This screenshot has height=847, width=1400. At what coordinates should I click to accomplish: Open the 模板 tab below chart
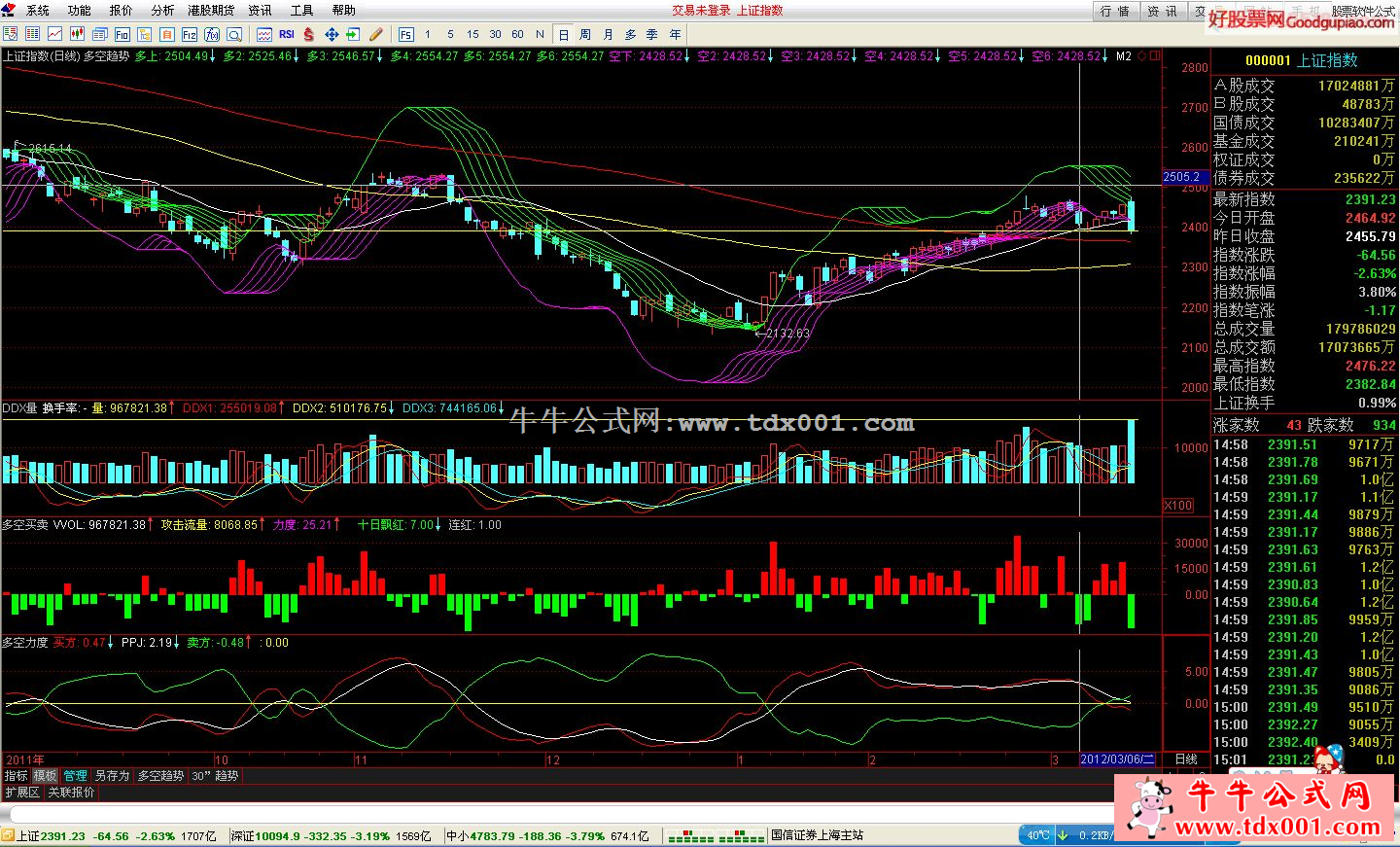click(x=46, y=776)
